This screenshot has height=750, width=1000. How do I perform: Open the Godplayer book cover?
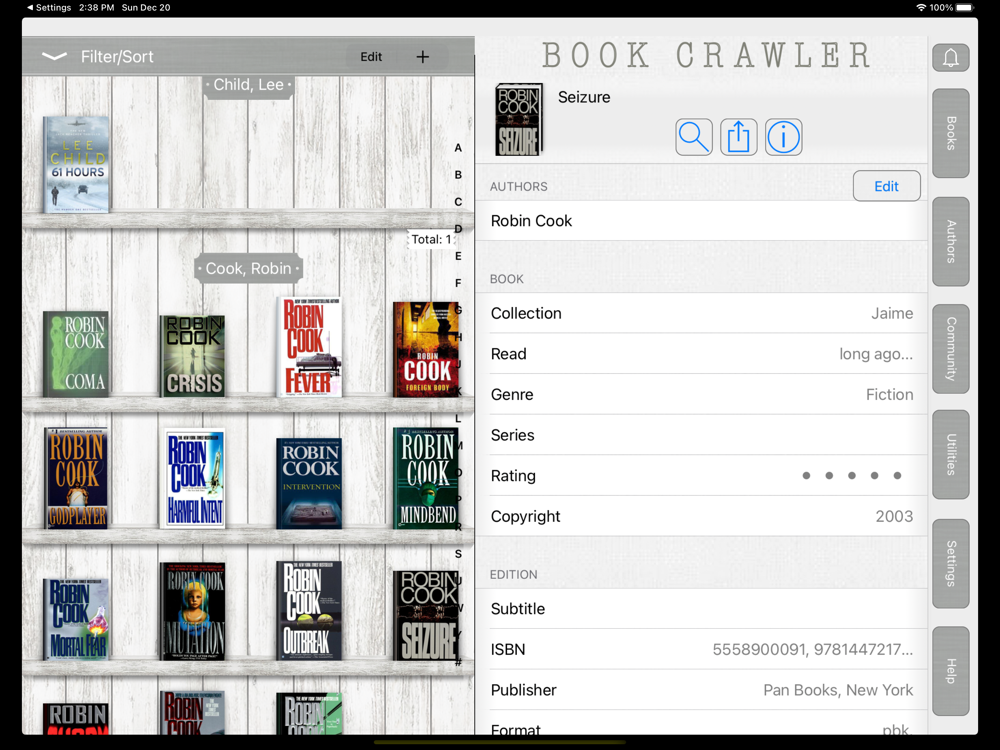77,478
